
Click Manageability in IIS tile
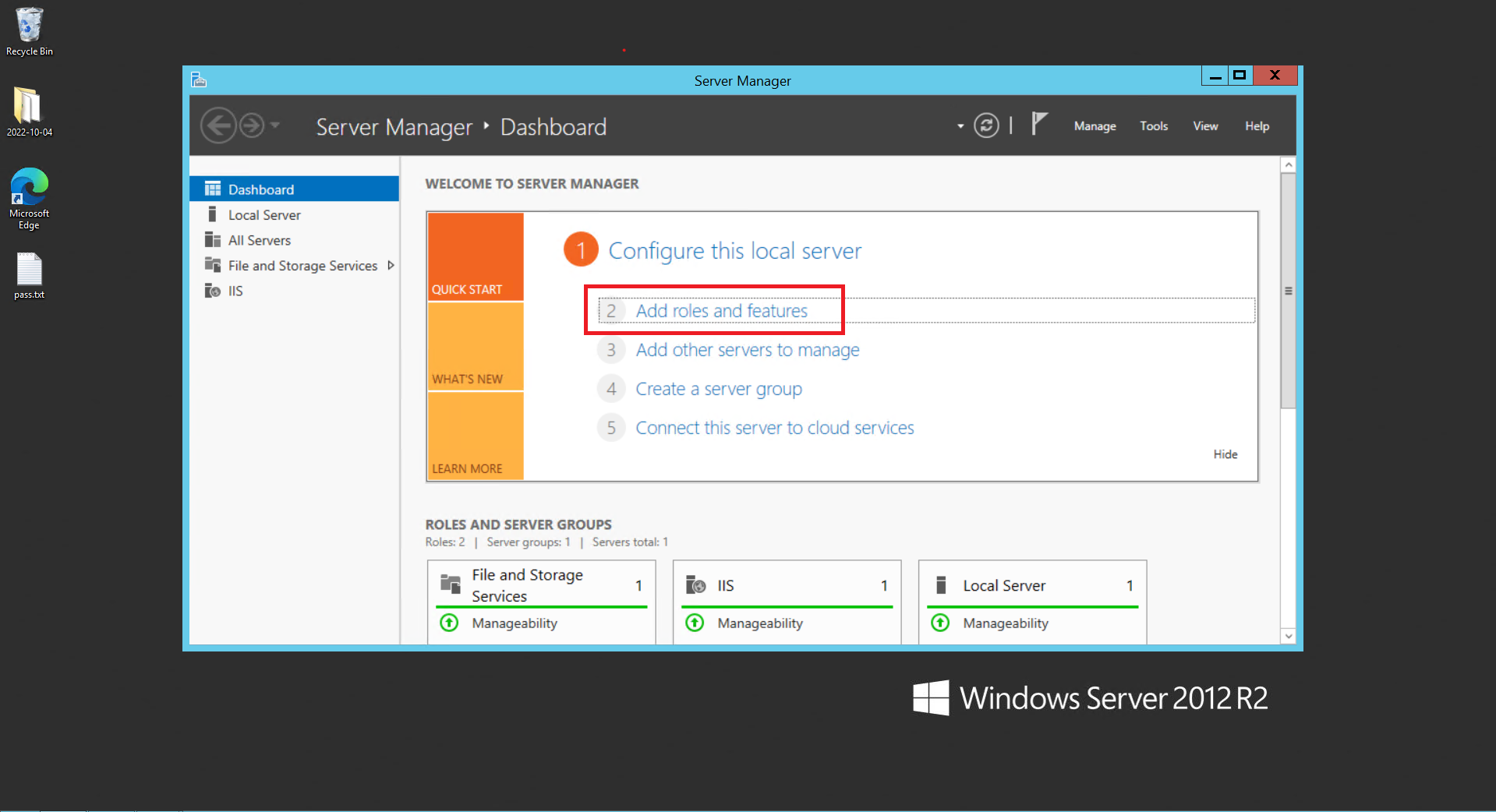tap(760, 623)
